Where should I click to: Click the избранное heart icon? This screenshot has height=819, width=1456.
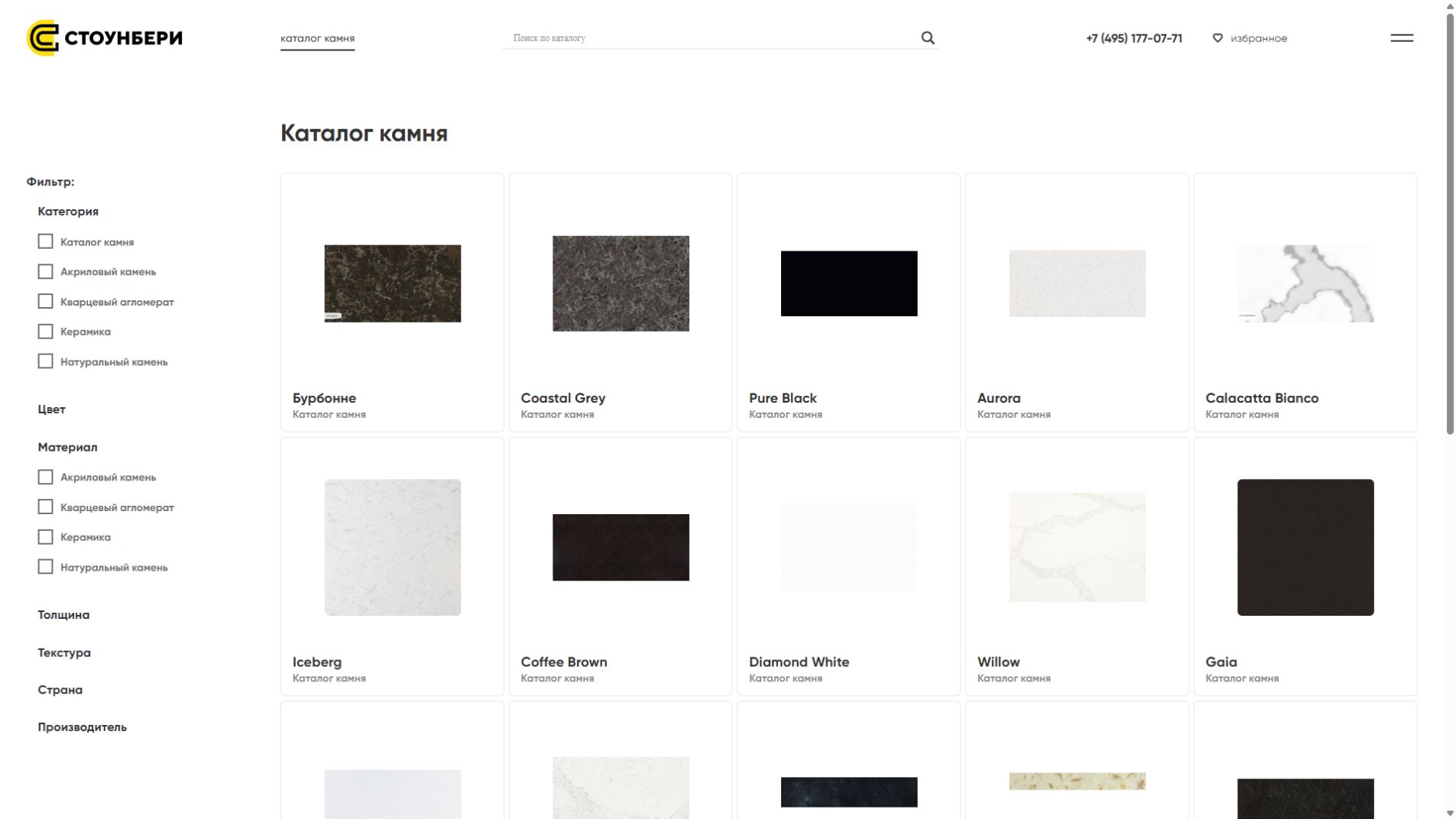click(x=1218, y=37)
